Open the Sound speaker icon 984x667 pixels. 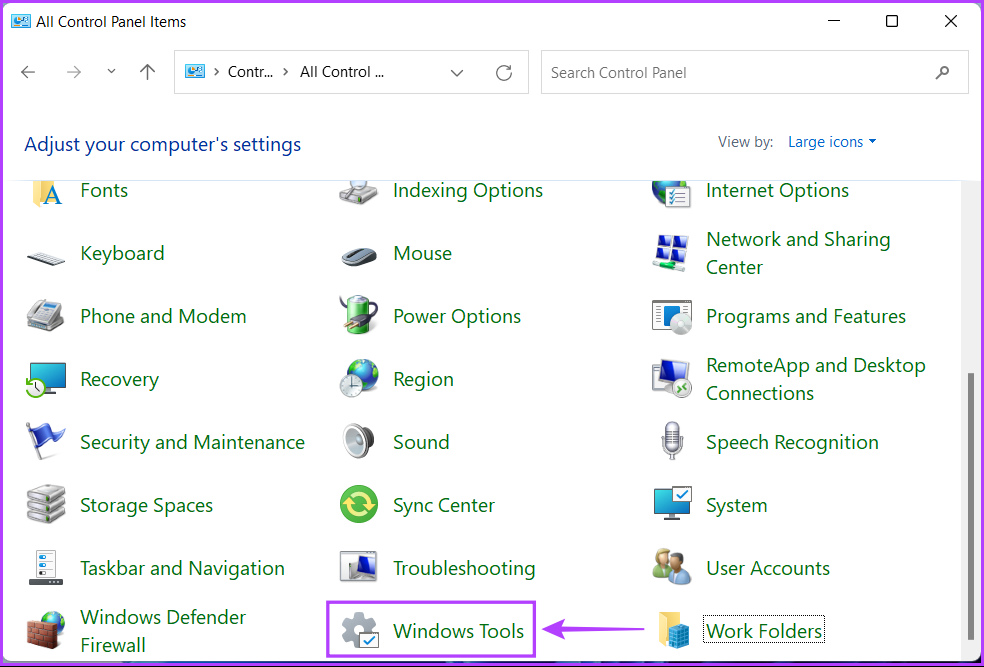pos(358,442)
